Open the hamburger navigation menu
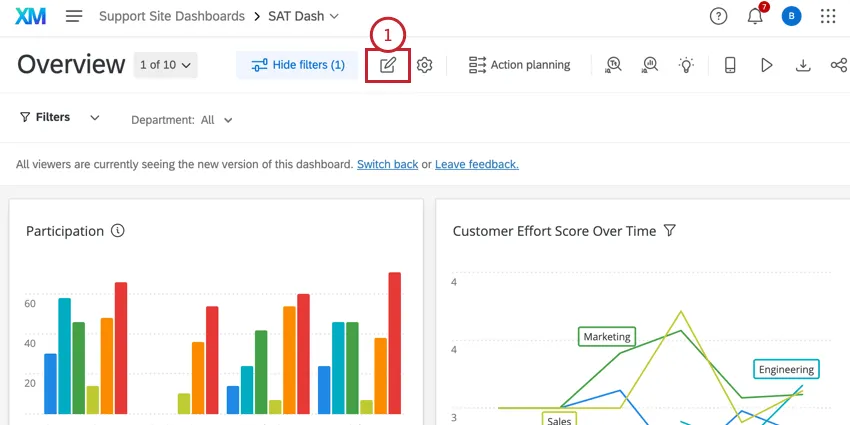This screenshot has width=850, height=425. (x=74, y=16)
